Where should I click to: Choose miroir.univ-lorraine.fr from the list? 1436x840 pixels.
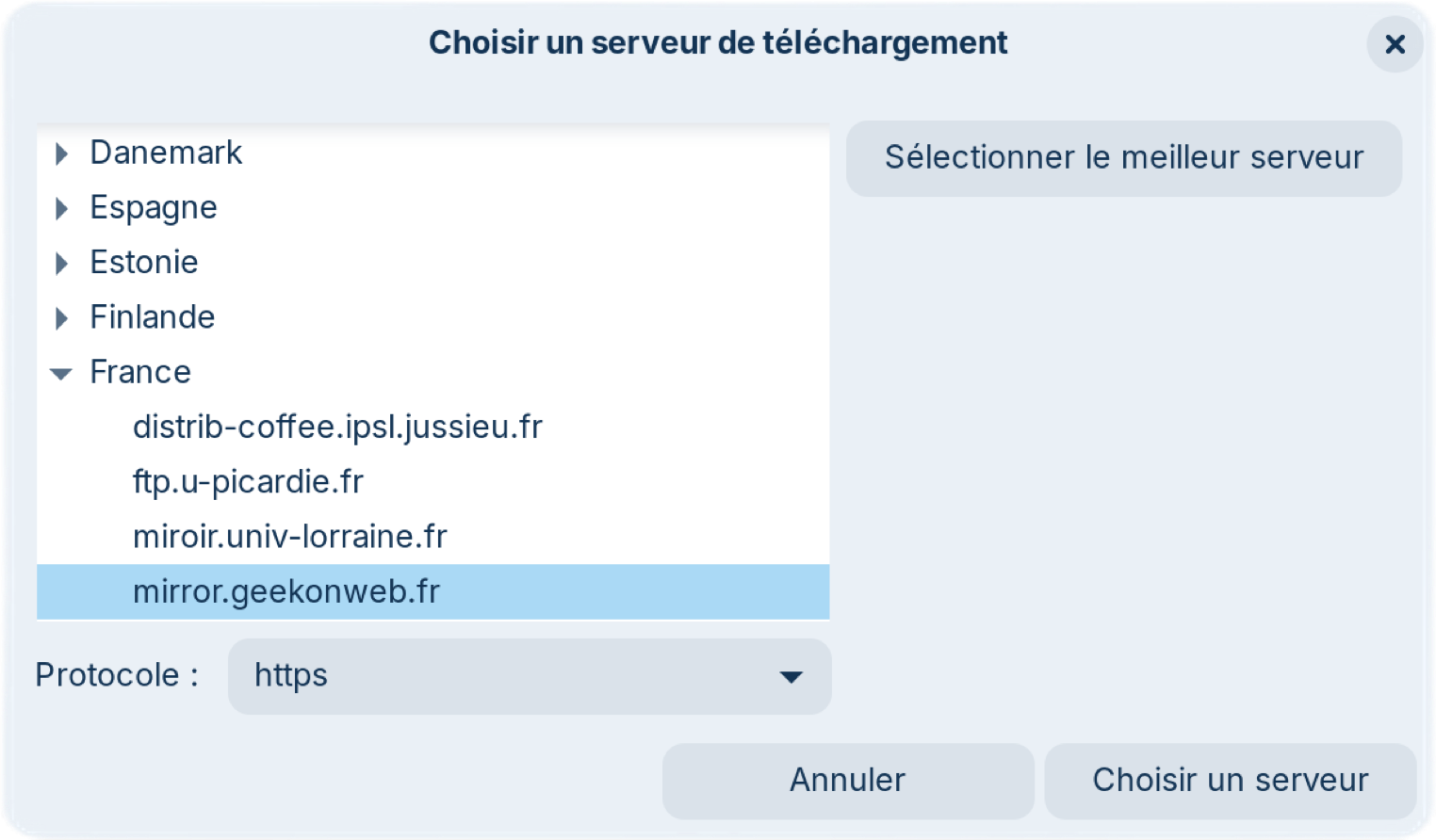click(289, 537)
